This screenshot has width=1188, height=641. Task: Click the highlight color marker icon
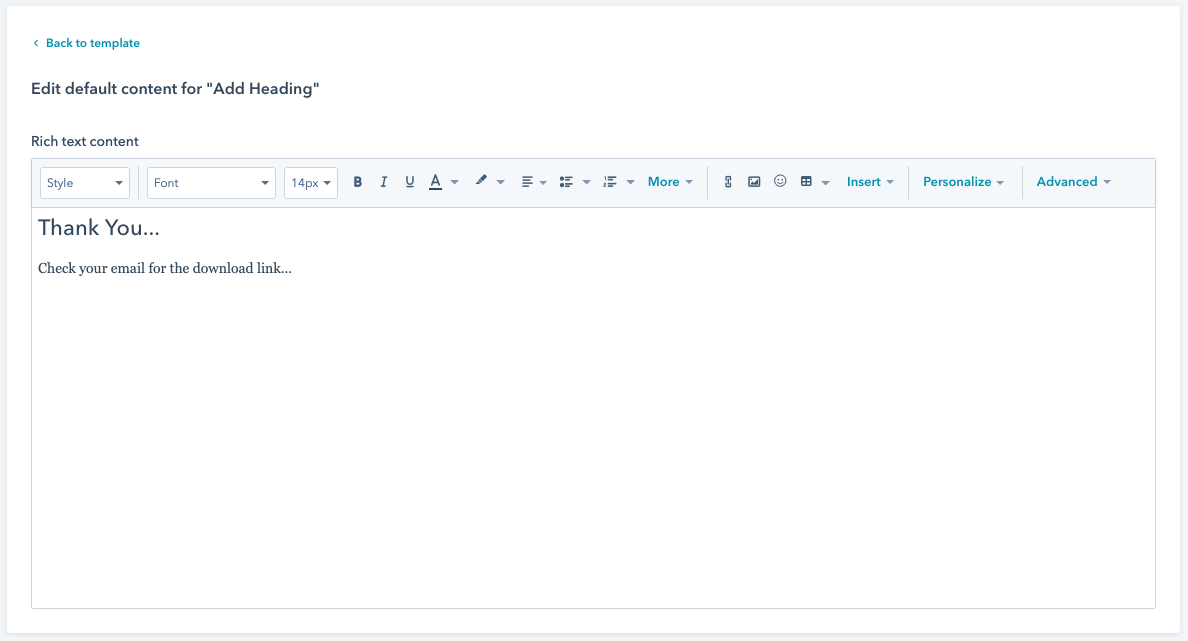[x=481, y=182]
